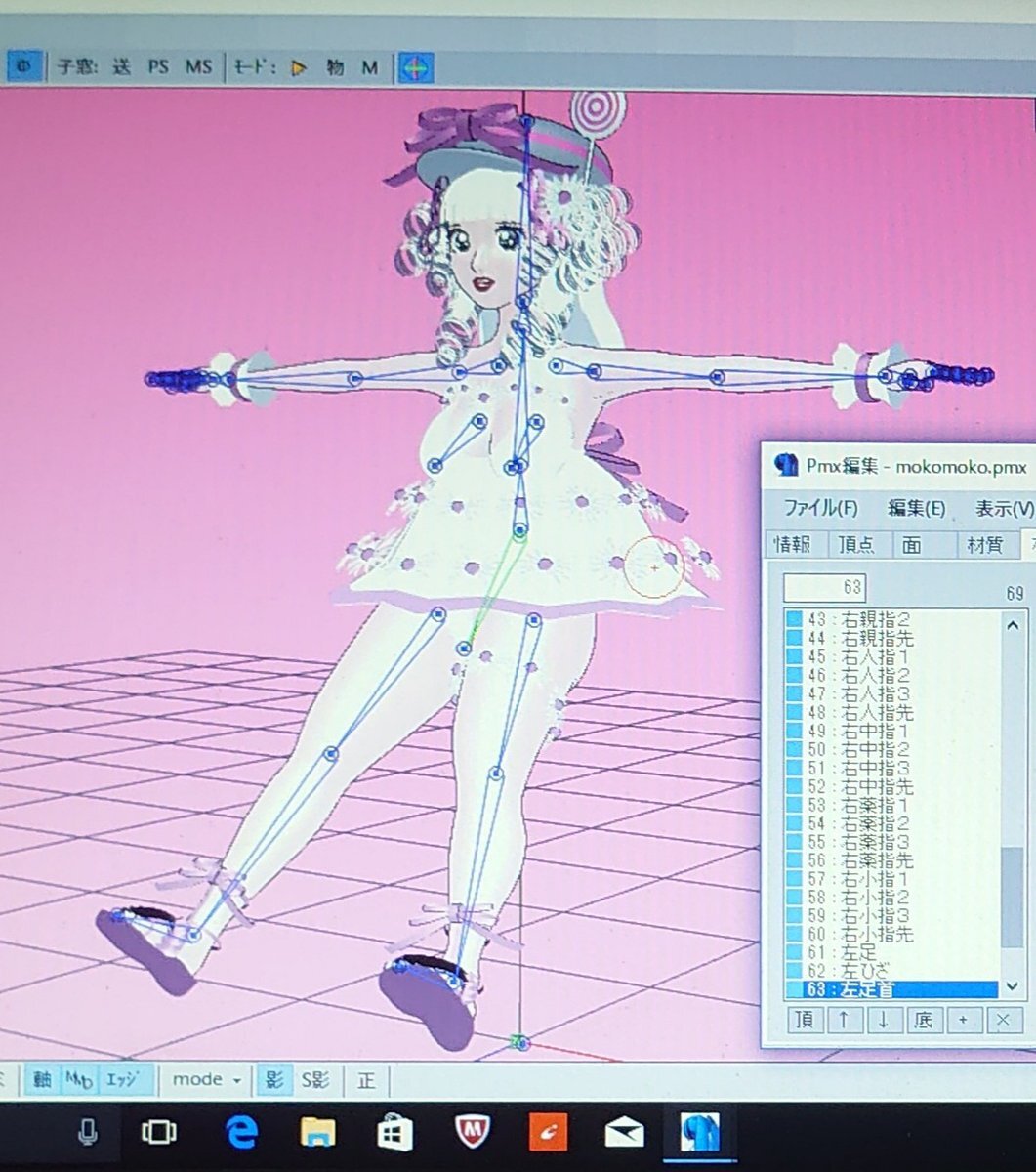Select bone 48 : 右人指先
This screenshot has width=1036, height=1172.
pyautogui.click(x=892, y=712)
